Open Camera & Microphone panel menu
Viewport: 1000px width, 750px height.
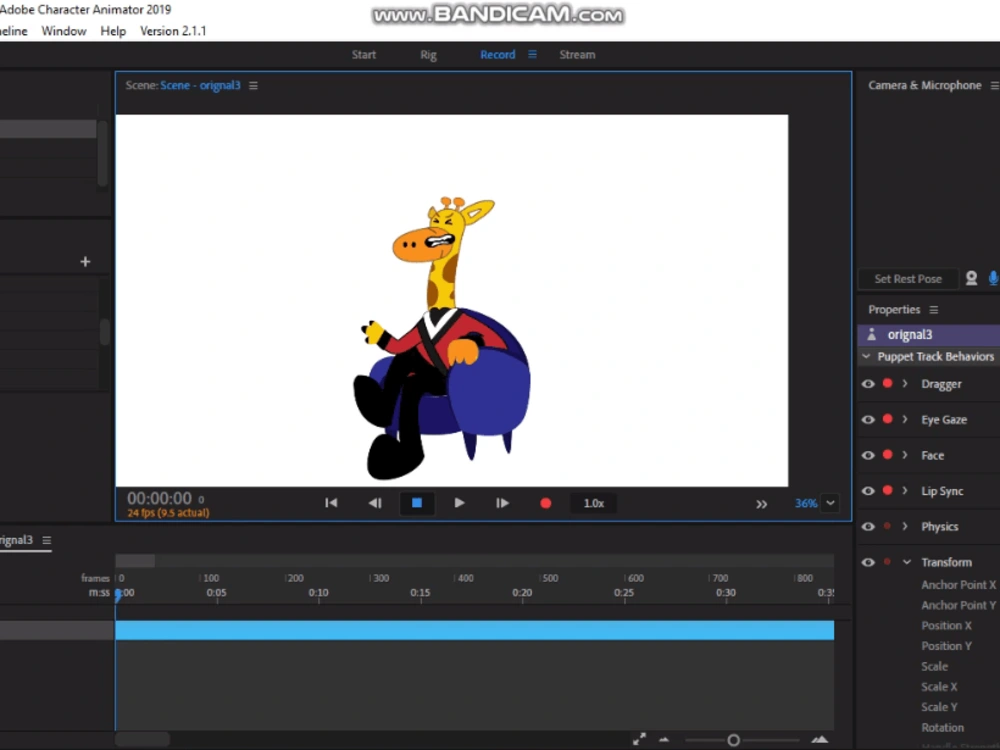[x=994, y=85]
